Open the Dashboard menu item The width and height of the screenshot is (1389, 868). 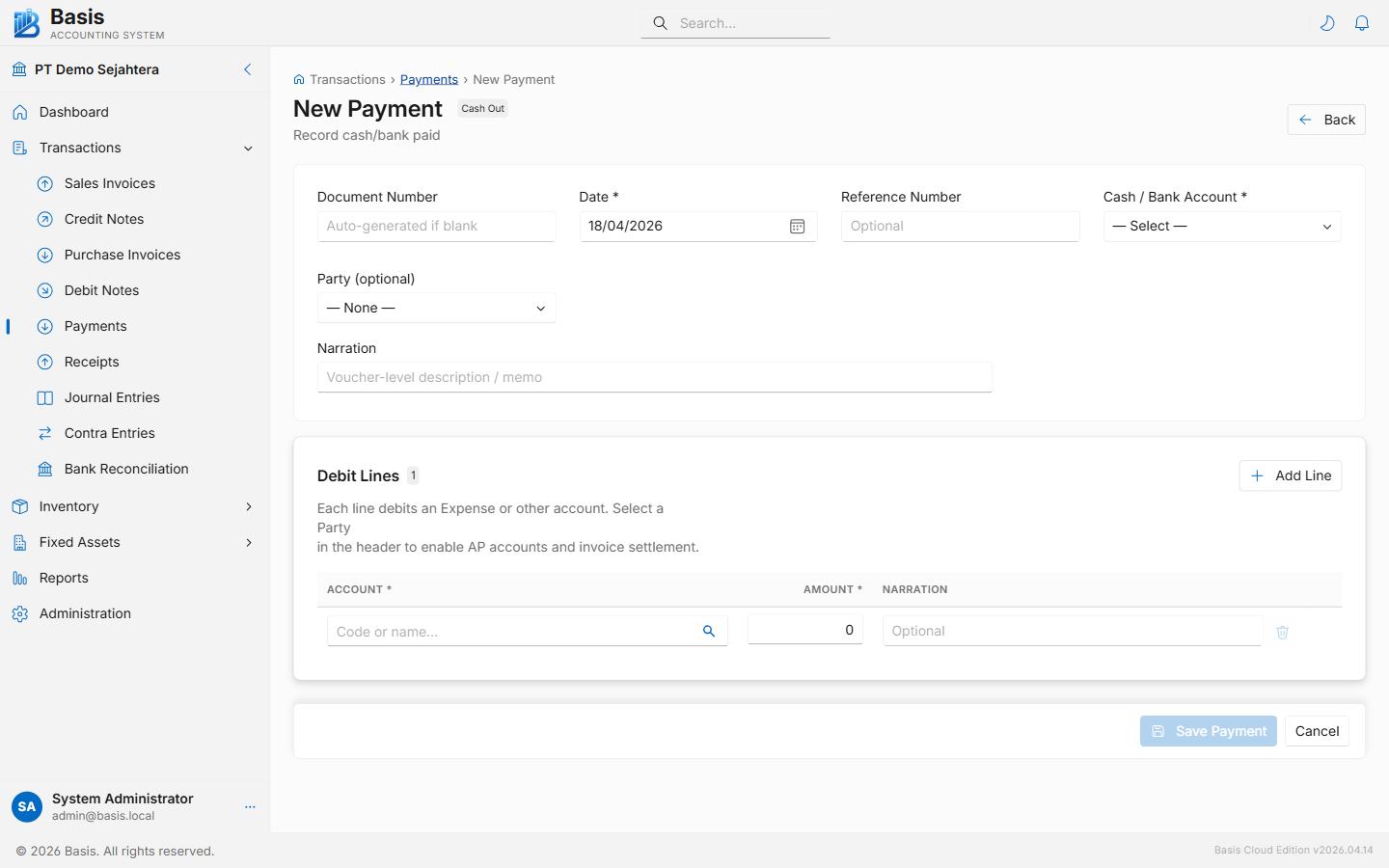coord(72,112)
